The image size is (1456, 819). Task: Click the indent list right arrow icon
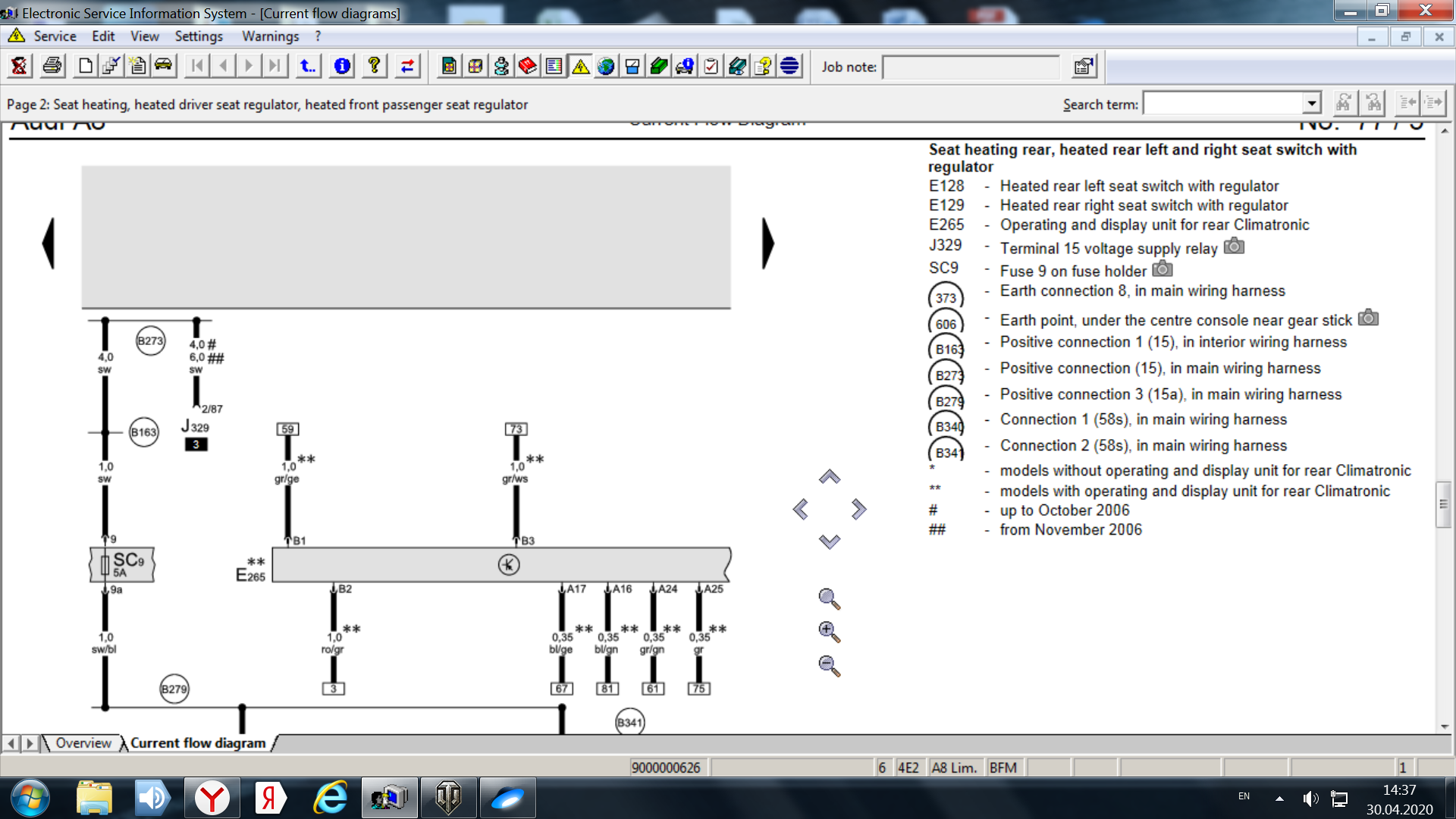click(1433, 103)
